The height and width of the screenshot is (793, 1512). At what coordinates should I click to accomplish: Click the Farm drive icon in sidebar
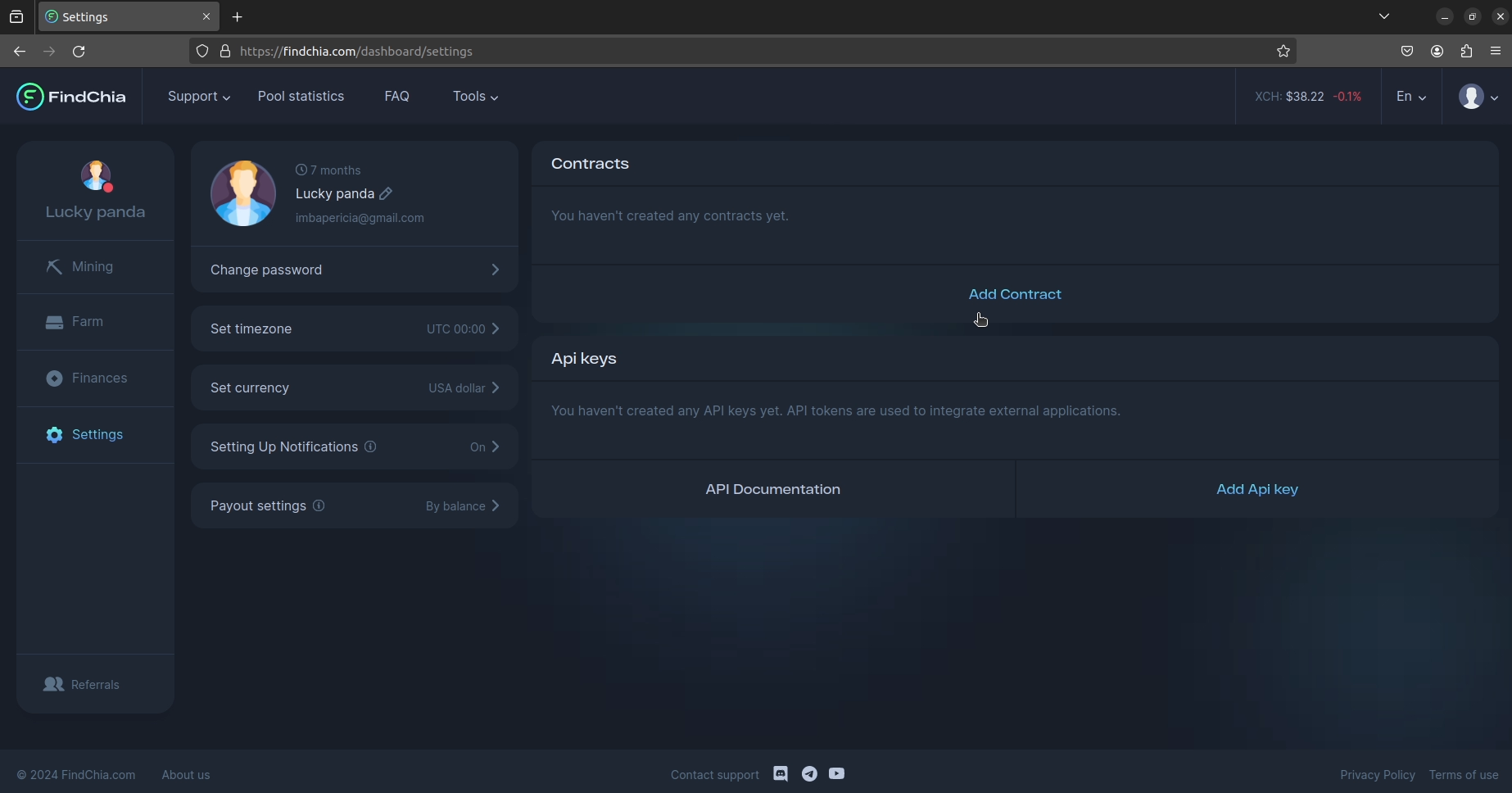tap(54, 322)
